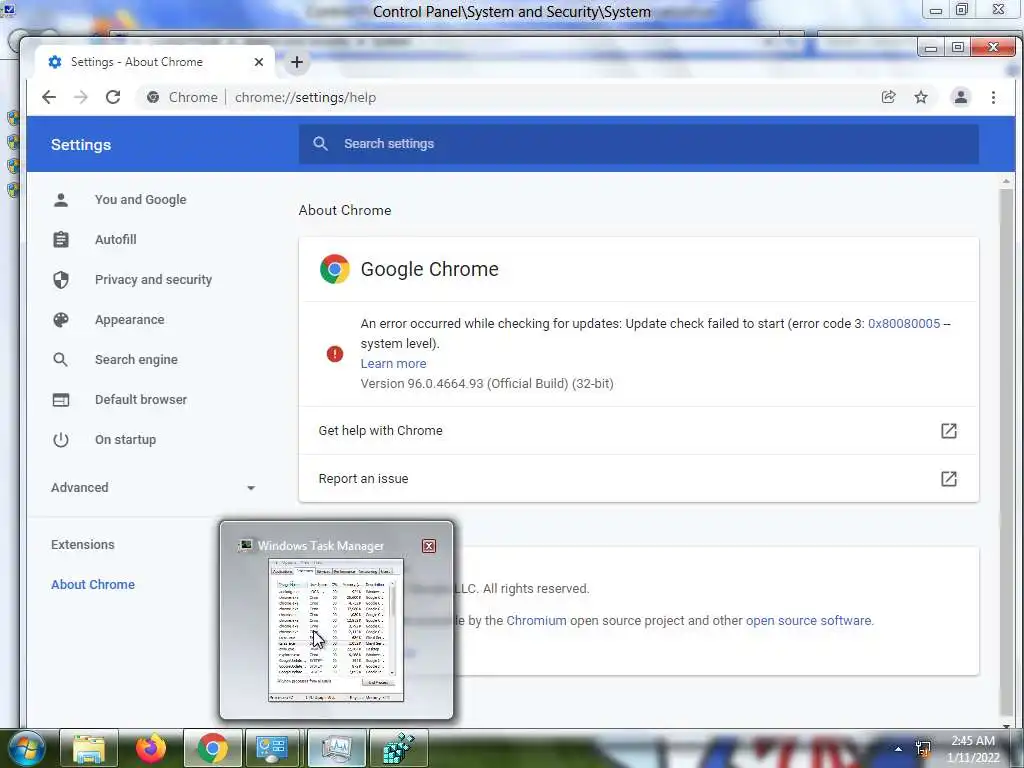
Task: Open external link icon for Report an issue
Action: (948, 479)
